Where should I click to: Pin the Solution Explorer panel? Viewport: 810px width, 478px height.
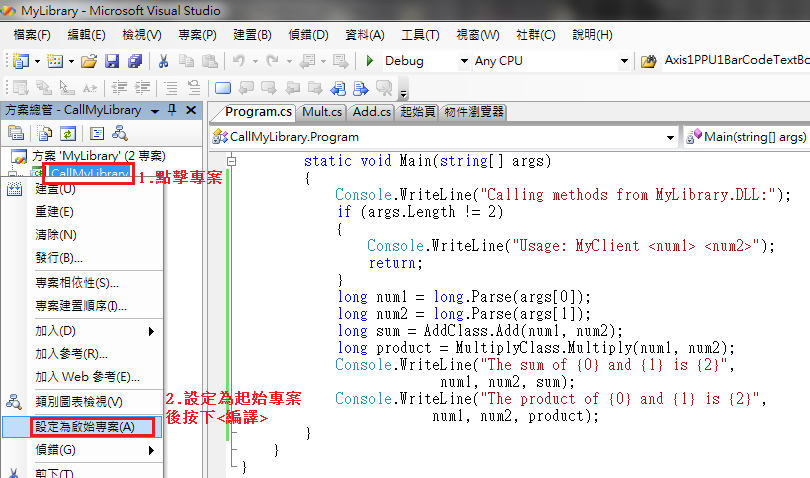pos(172,110)
